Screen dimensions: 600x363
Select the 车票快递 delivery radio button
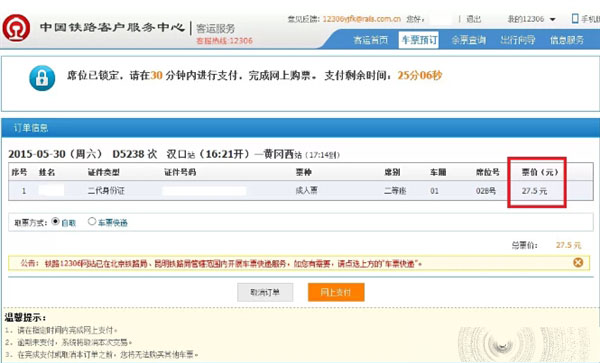[92, 221]
